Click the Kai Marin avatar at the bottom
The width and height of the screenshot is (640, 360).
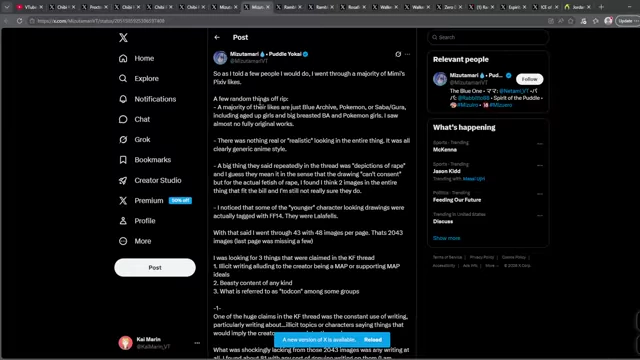pos(126,343)
